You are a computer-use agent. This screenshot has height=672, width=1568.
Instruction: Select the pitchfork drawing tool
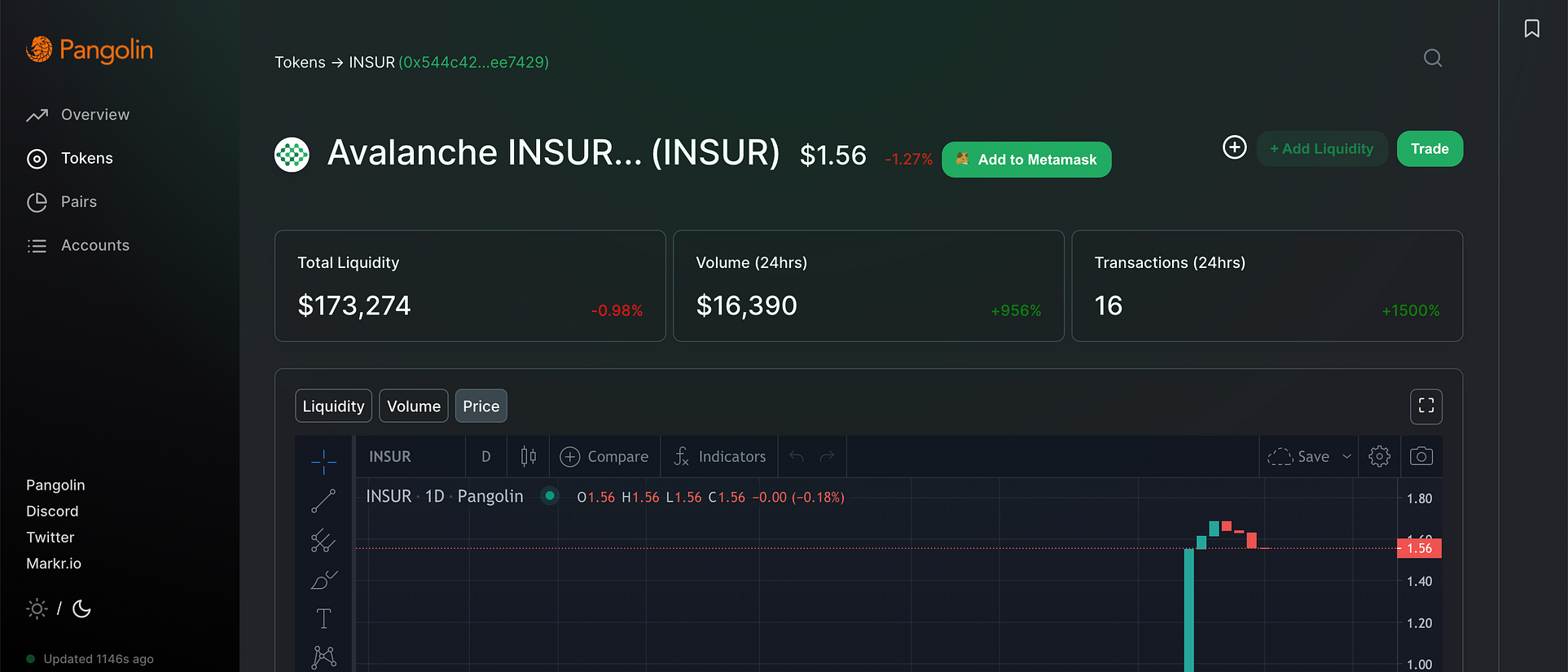tap(323, 540)
